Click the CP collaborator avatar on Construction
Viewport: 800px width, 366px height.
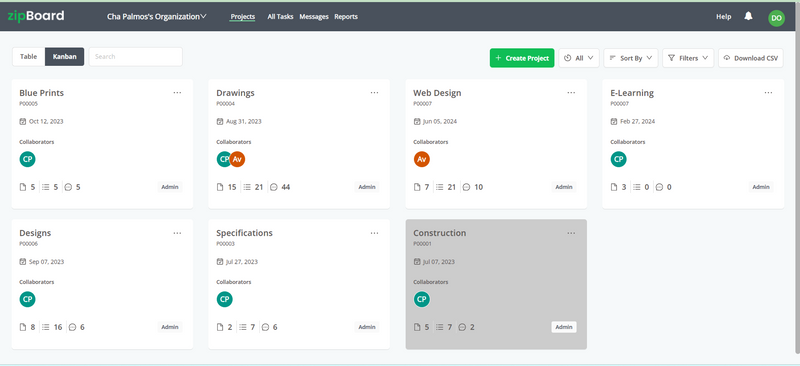(x=421, y=299)
